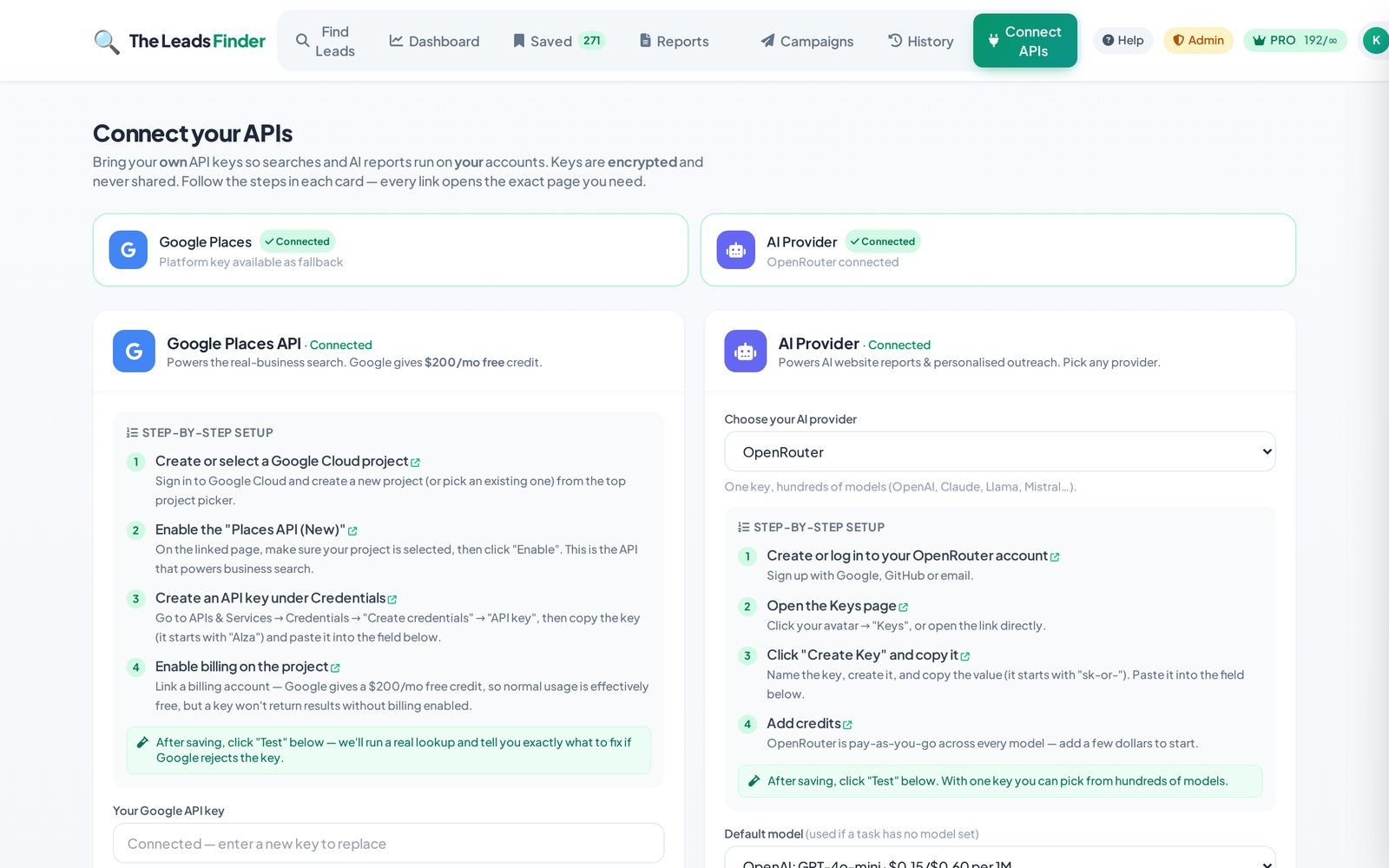This screenshot has height=868, width=1389.
Task: Click the K user avatar
Action: pos(1376,41)
